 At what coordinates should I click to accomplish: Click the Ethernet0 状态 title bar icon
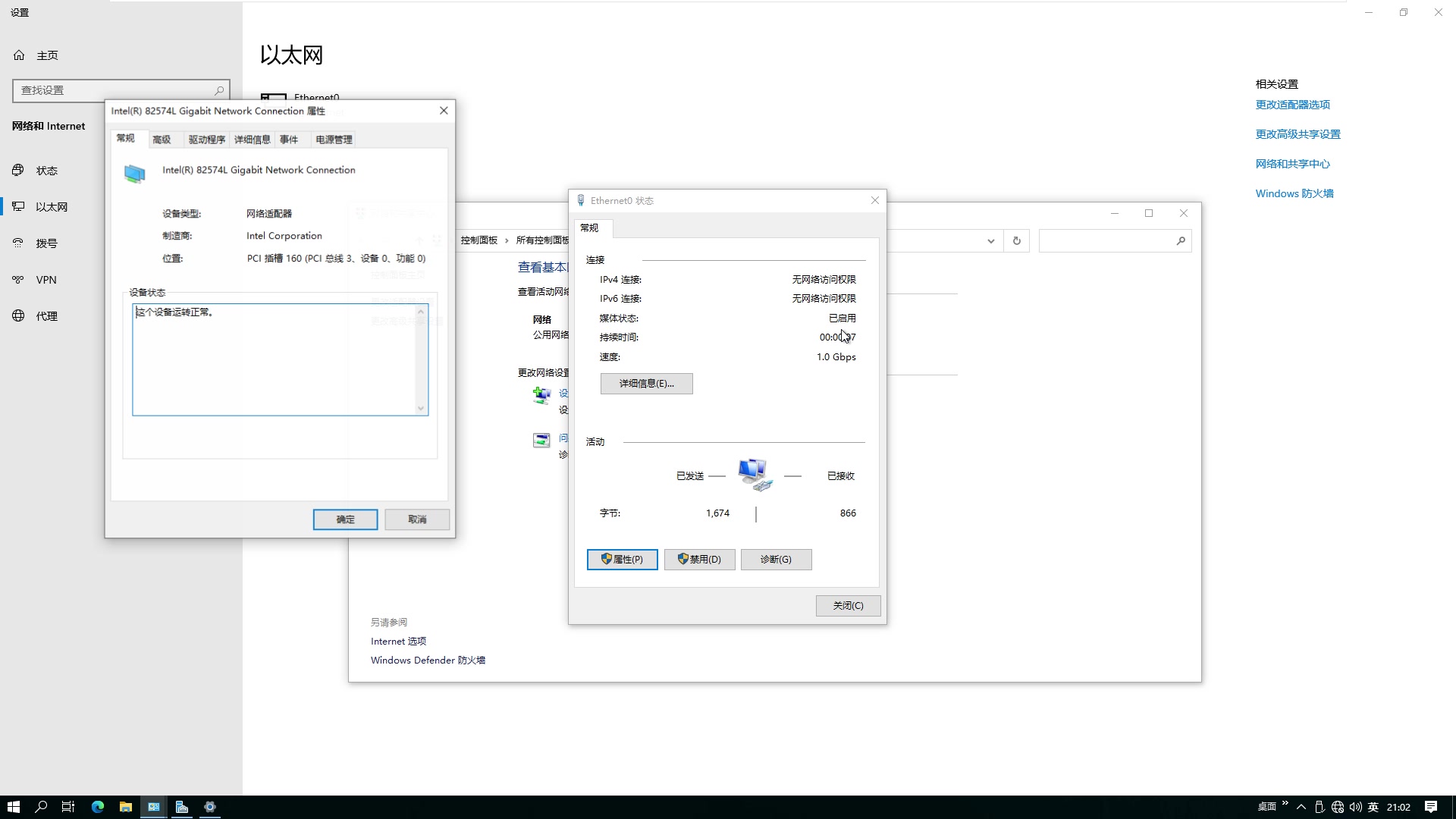tap(581, 200)
